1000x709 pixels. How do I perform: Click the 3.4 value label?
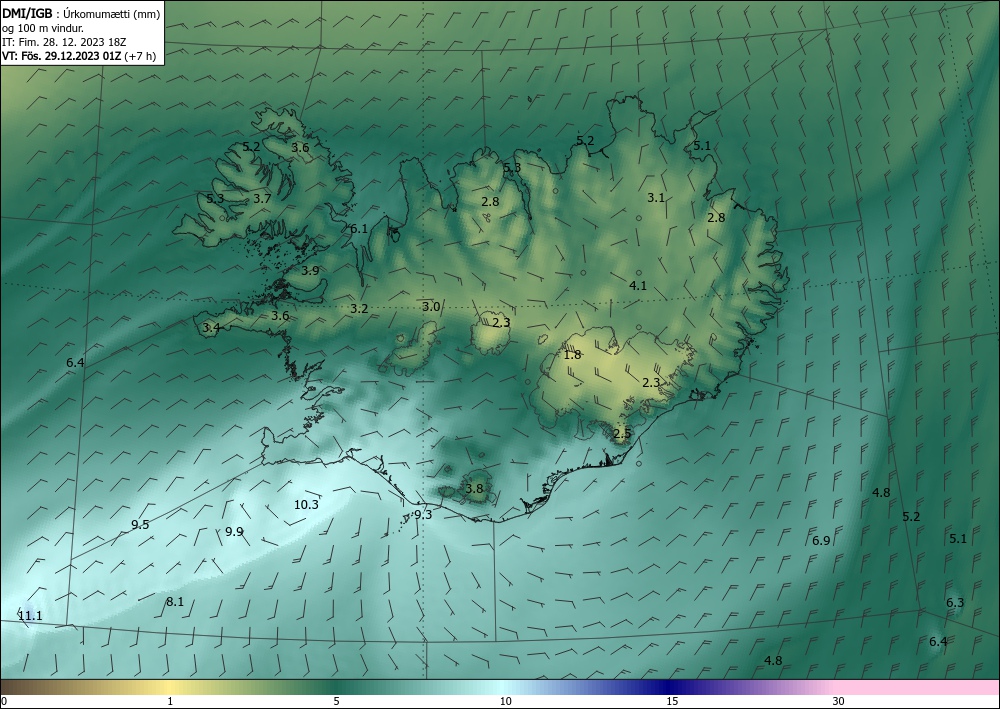211,327
